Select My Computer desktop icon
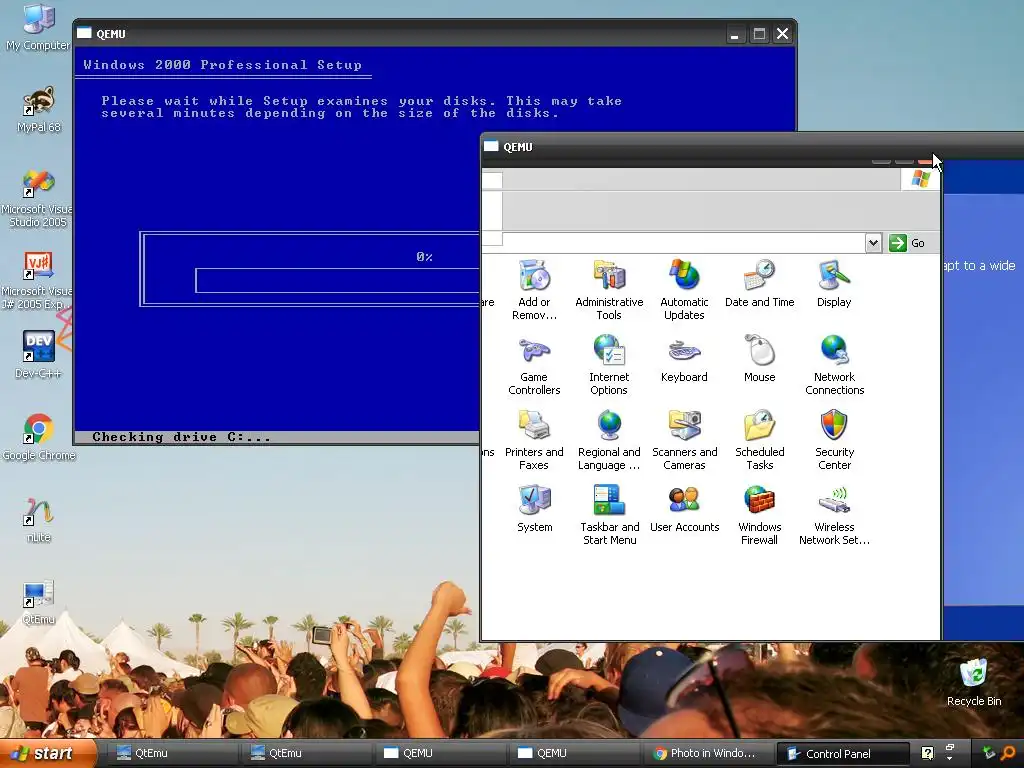Image resolution: width=1024 pixels, height=768 pixels. click(x=38, y=27)
